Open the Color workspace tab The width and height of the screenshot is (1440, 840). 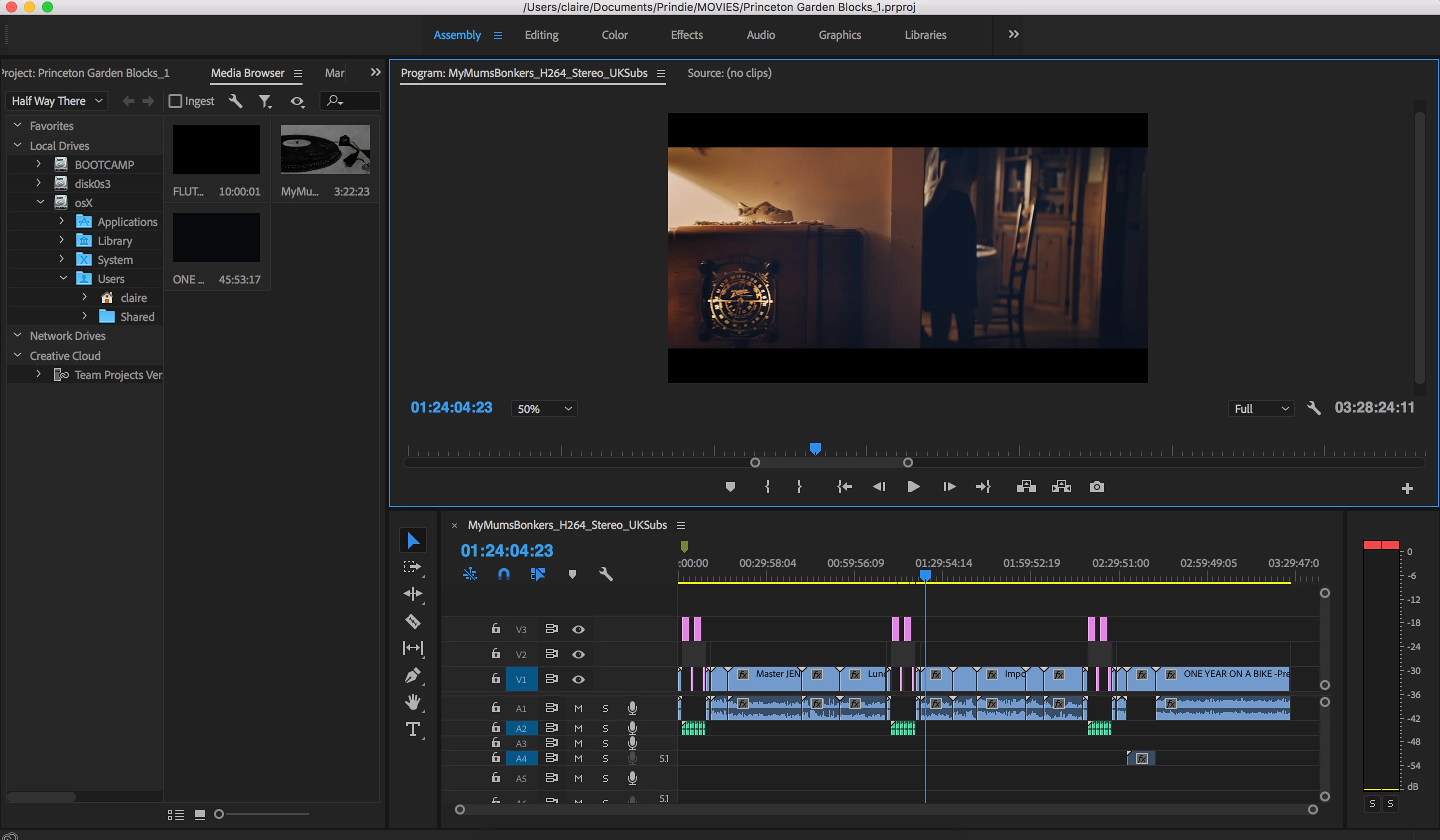pyautogui.click(x=614, y=35)
